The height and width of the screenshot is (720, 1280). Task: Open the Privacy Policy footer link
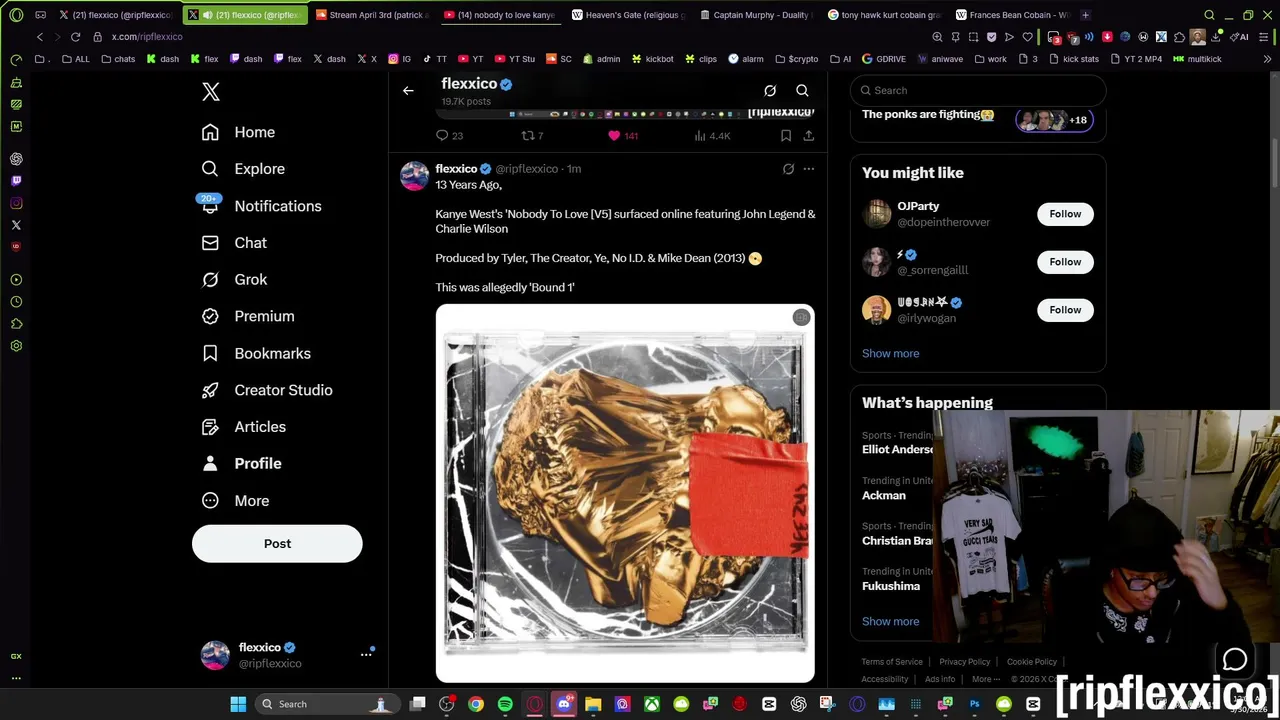tap(965, 662)
